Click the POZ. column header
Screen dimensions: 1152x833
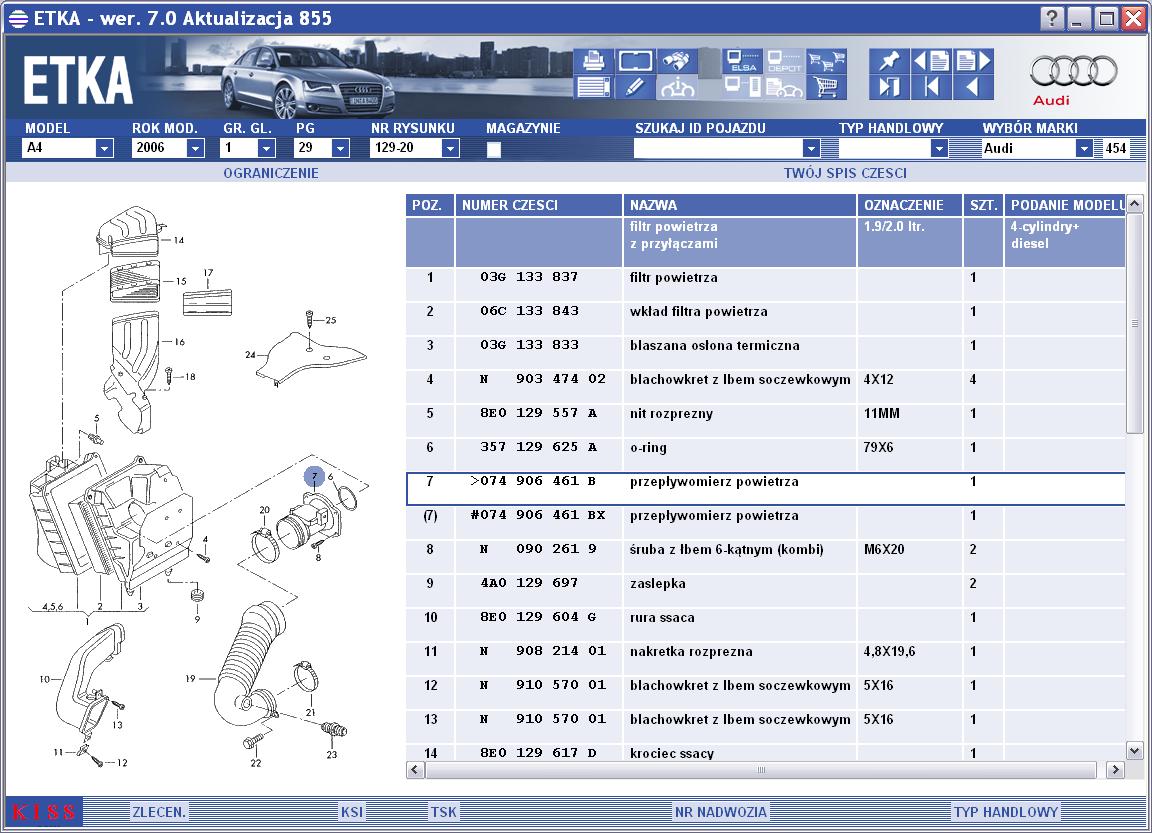tap(430, 205)
